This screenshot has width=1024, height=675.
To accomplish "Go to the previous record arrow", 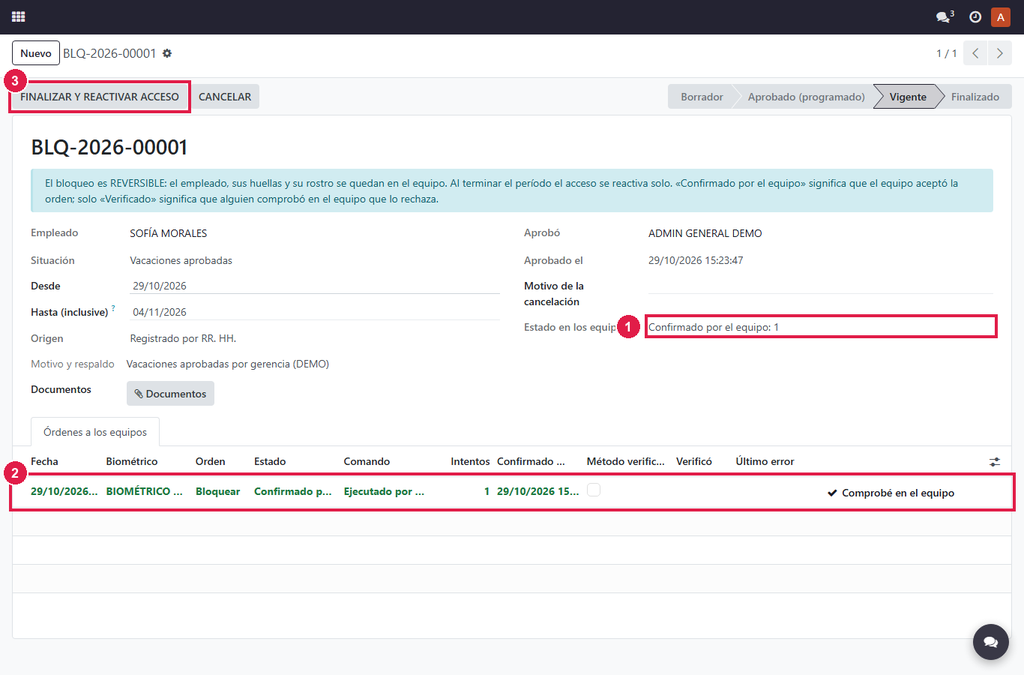I will [975, 54].
